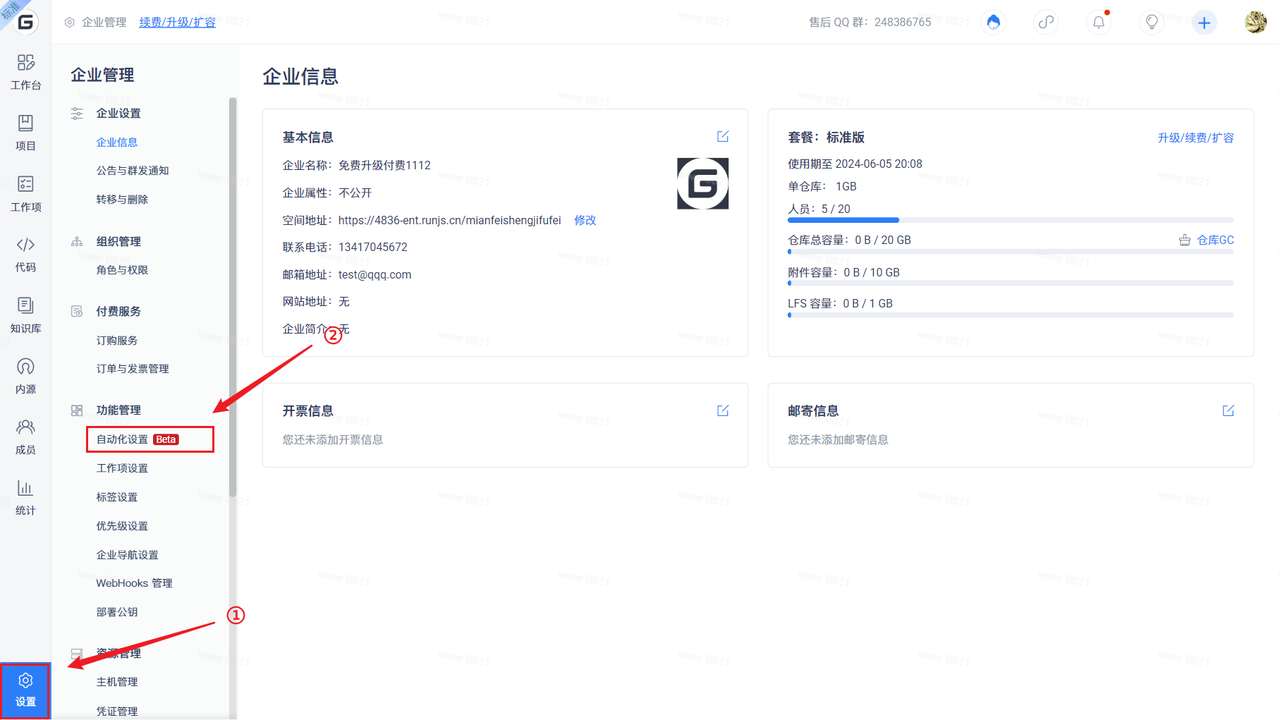Click the blue water-drop icon in header

pyautogui.click(x=993, y=22)
